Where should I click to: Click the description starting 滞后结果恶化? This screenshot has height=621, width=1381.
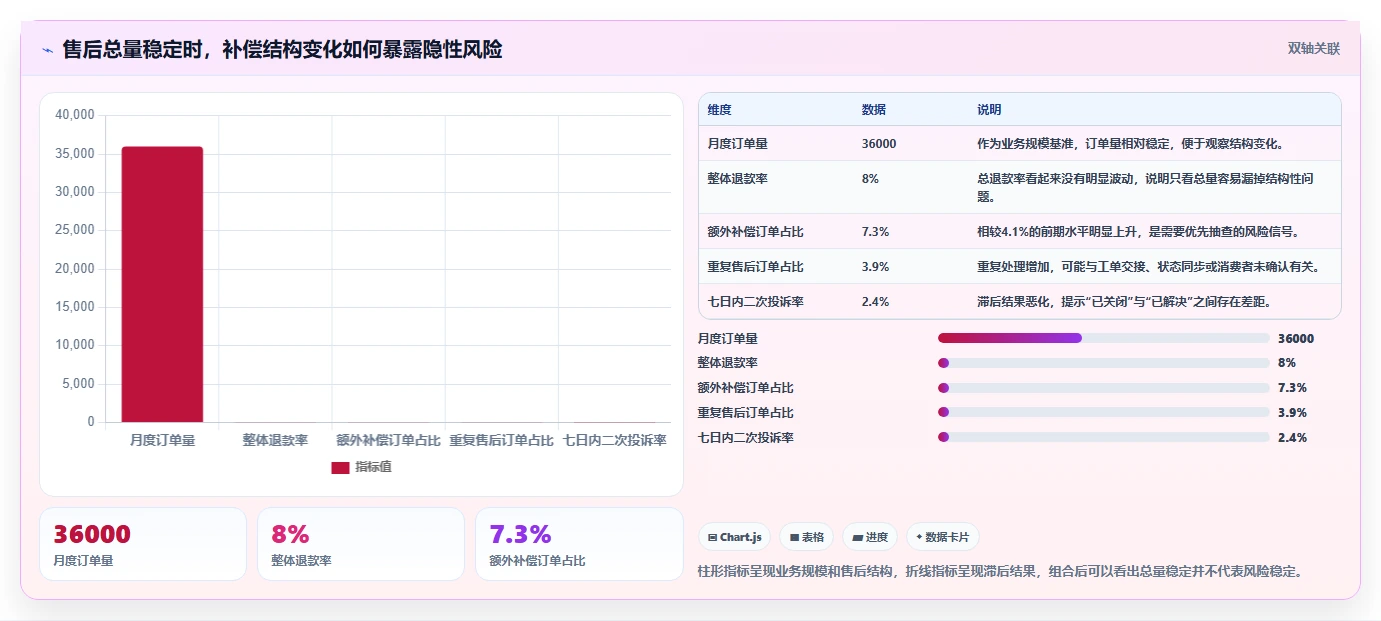click(x=1124, y=301)
